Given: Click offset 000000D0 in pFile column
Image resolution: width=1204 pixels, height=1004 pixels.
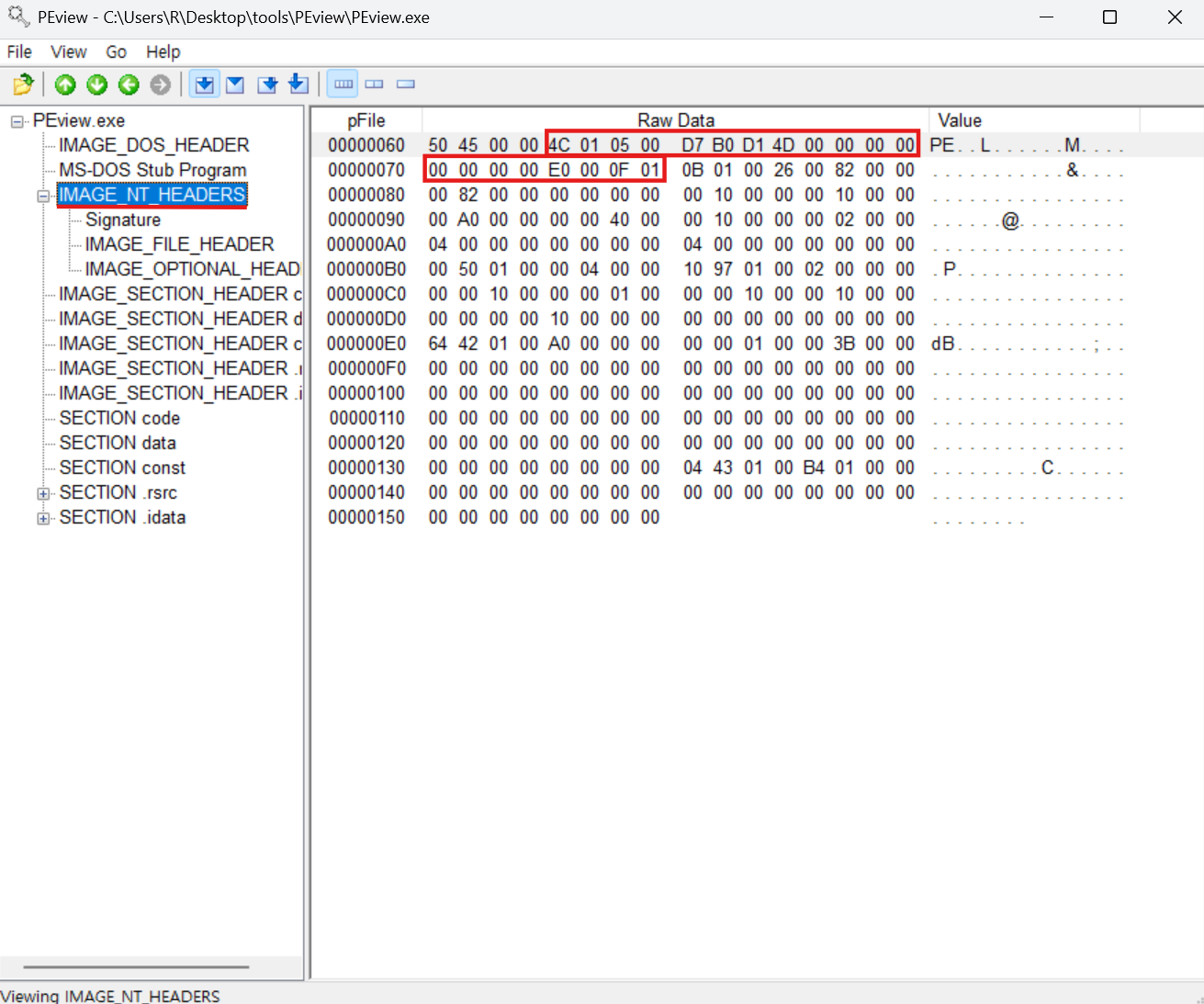Looking at the screenshot, I should 366,319.
